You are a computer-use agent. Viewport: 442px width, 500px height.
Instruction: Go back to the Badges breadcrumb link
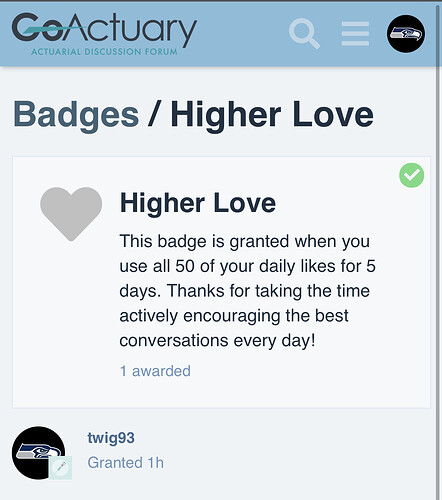point(76,115)
